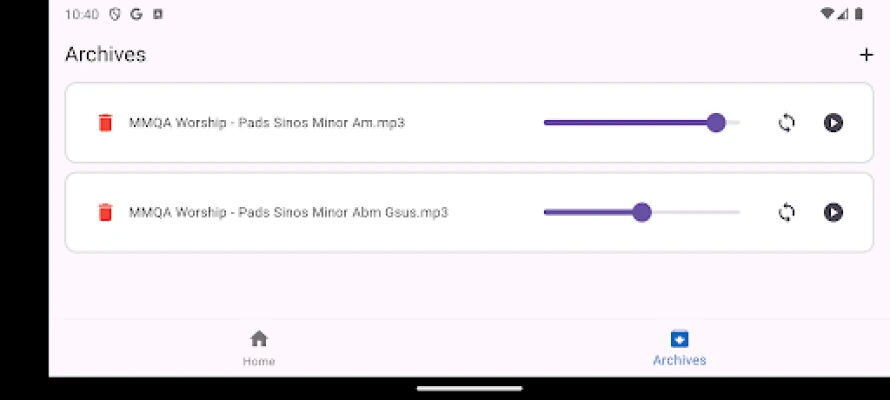890x400 pixels.
Task: Tap the clock showing 10:40
Action: point(82,14)
